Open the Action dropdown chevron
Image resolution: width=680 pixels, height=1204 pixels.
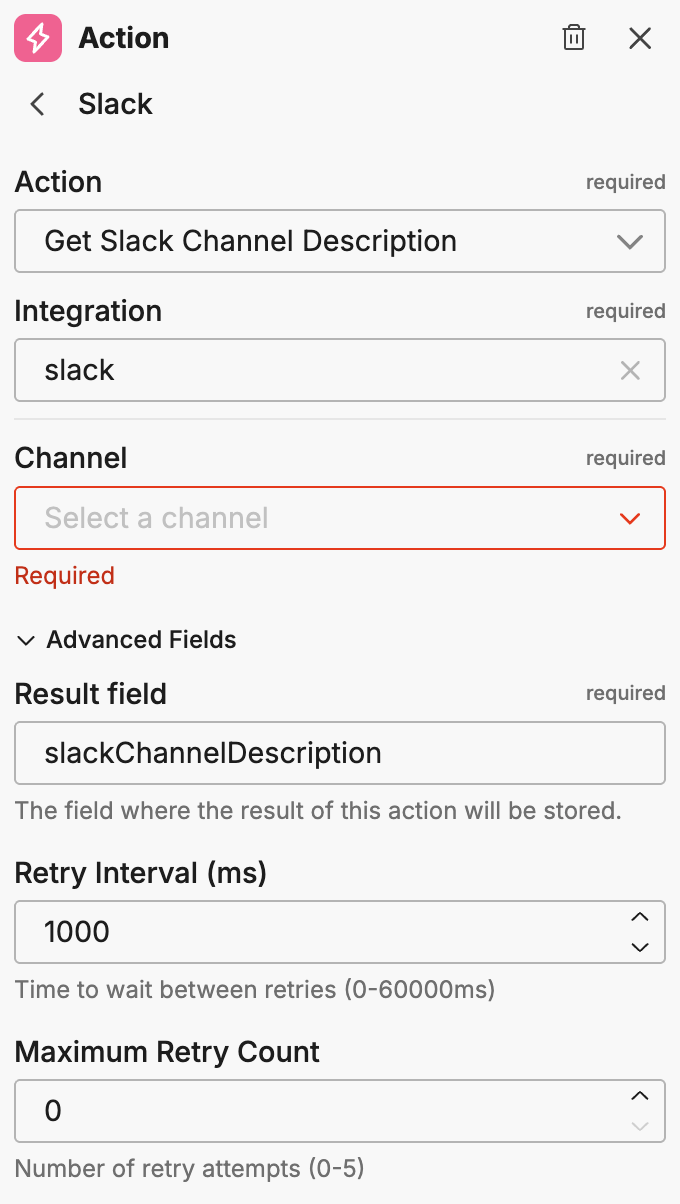(630, 242)
